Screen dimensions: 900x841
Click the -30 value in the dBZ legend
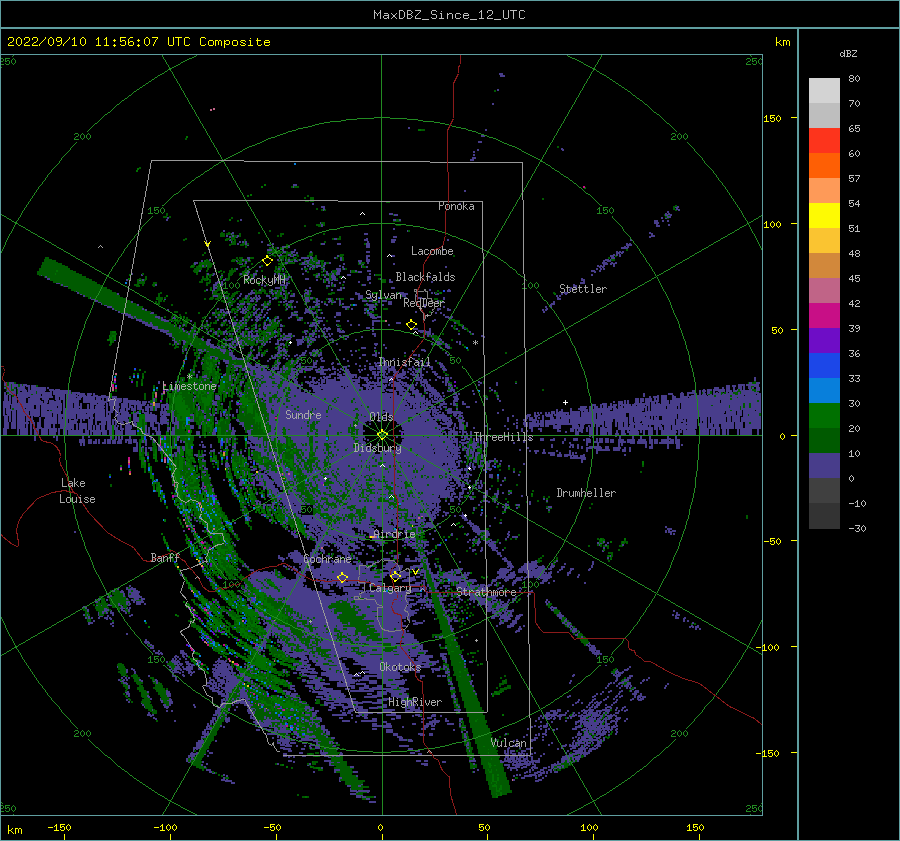857,528
